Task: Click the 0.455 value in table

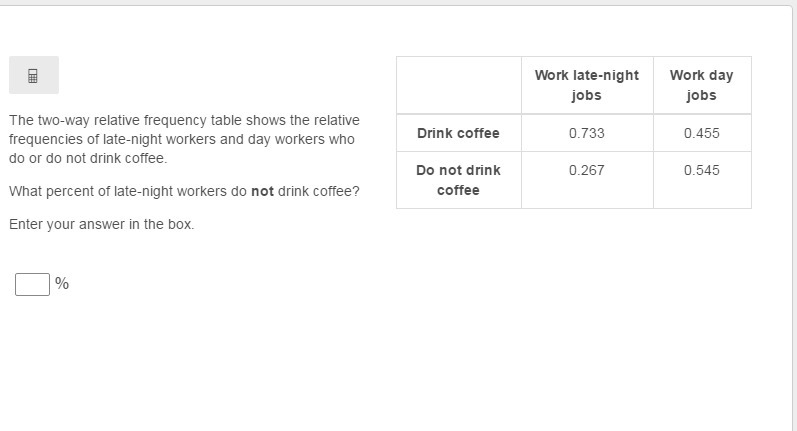Action: pyautogui.click(x=701, y=133)
